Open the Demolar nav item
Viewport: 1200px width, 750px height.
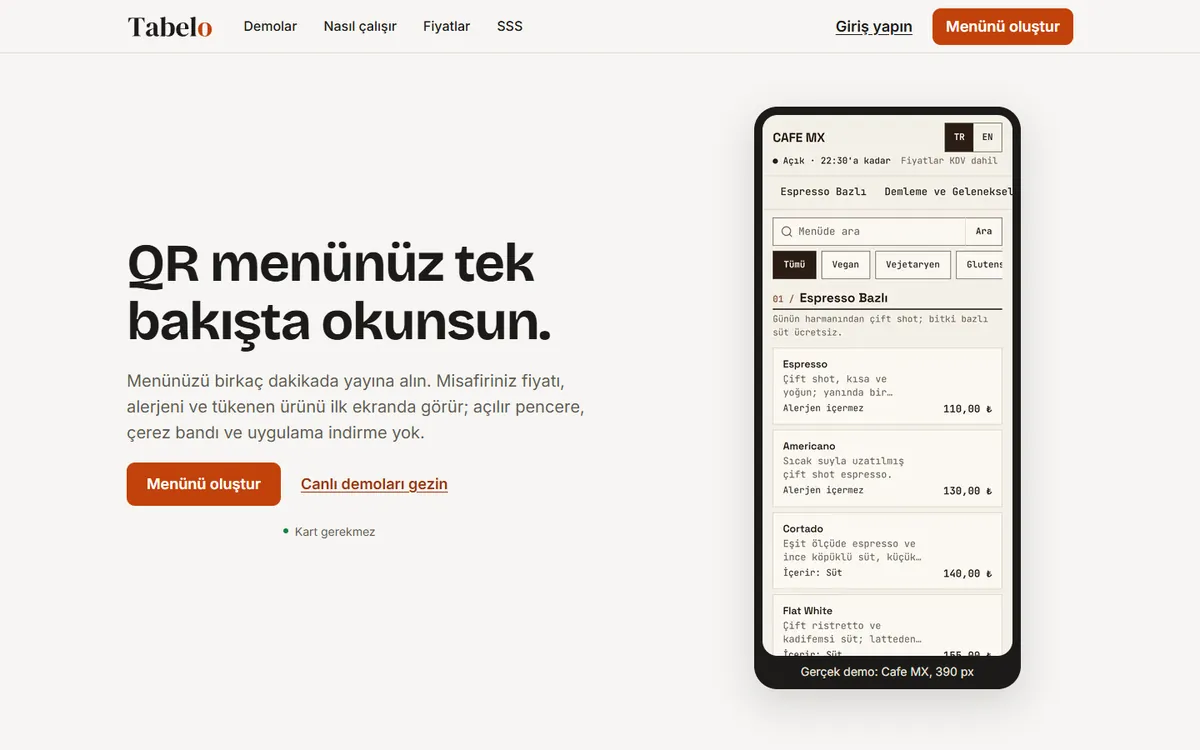tap(270, 26)
